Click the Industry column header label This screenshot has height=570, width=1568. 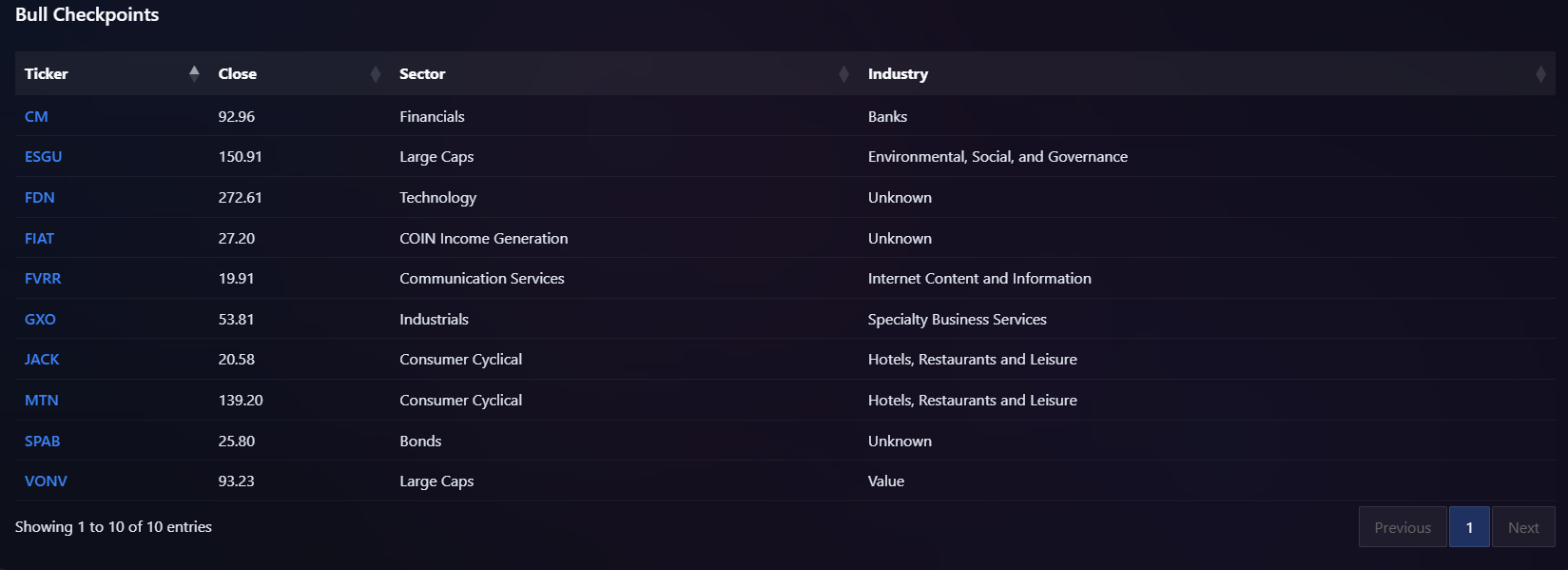(x=898, y=74)
